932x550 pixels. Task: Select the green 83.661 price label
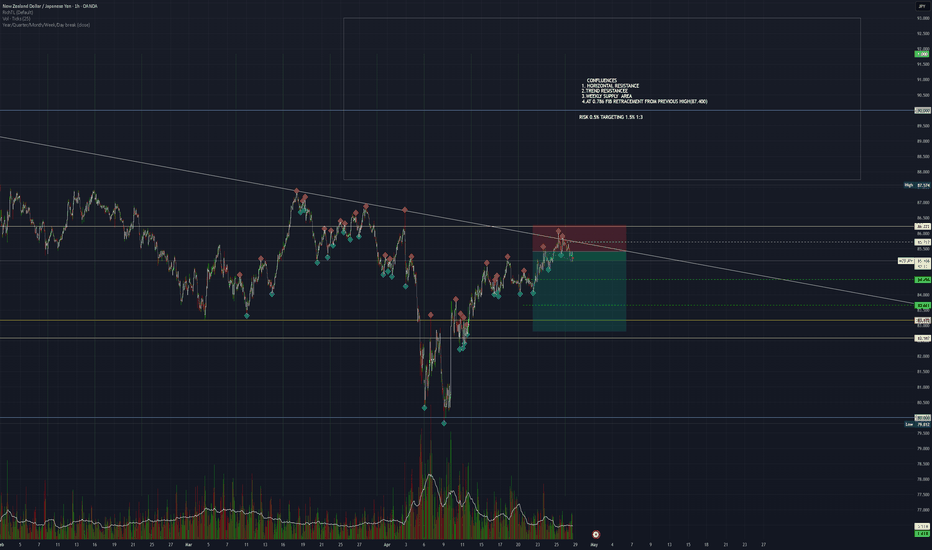pyautogui.click(x=922, y=306)
